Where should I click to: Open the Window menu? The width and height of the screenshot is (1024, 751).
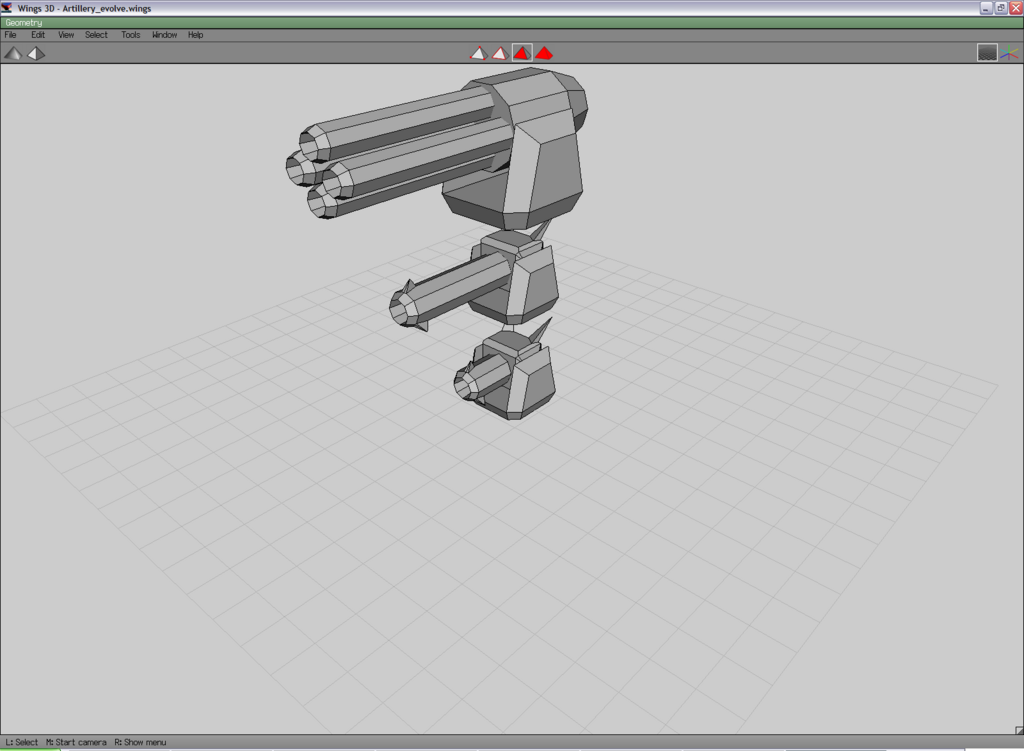(x=164, y=35)
